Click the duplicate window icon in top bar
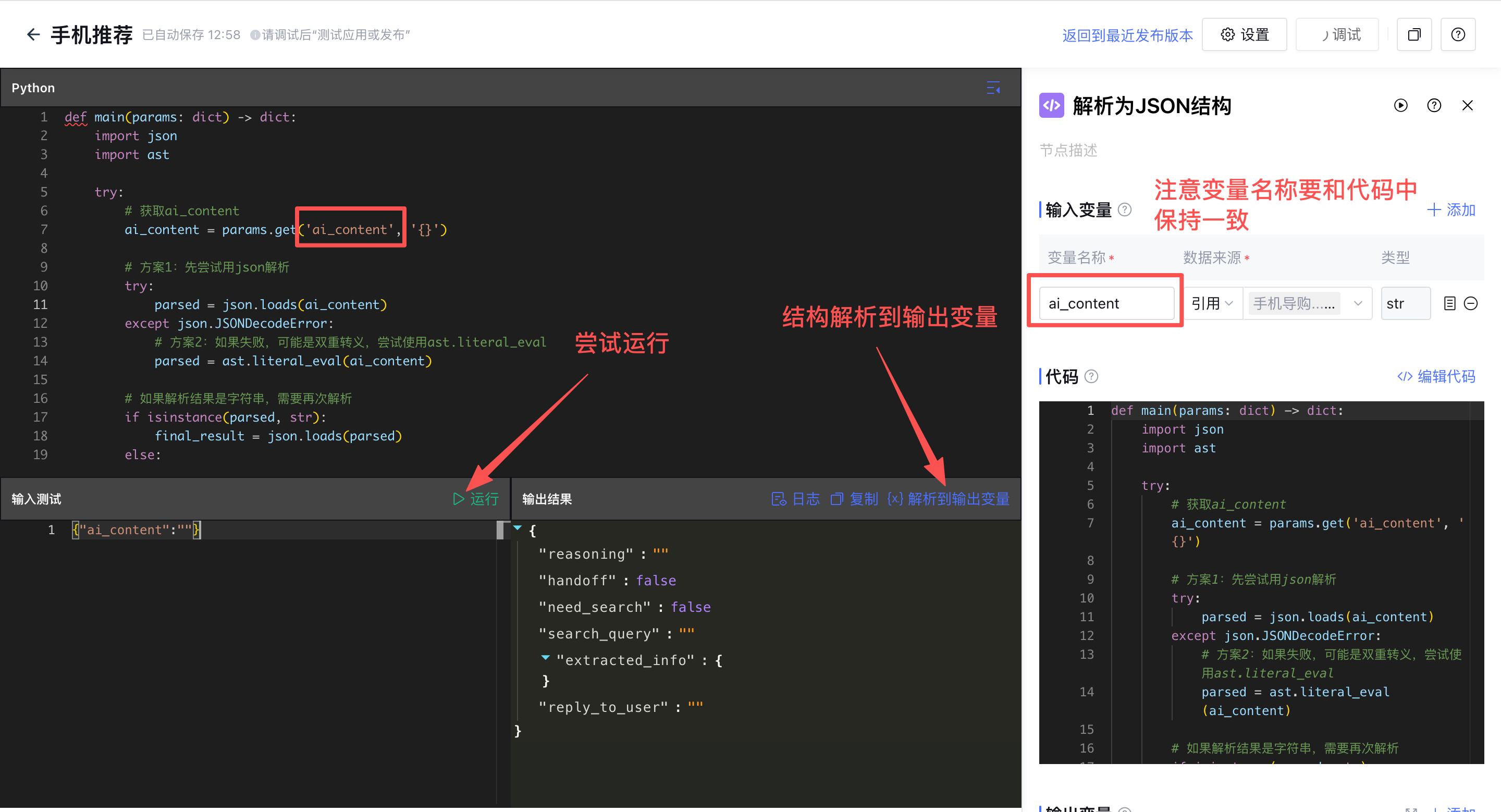The image size is (1501, 812). point(1414,35)
